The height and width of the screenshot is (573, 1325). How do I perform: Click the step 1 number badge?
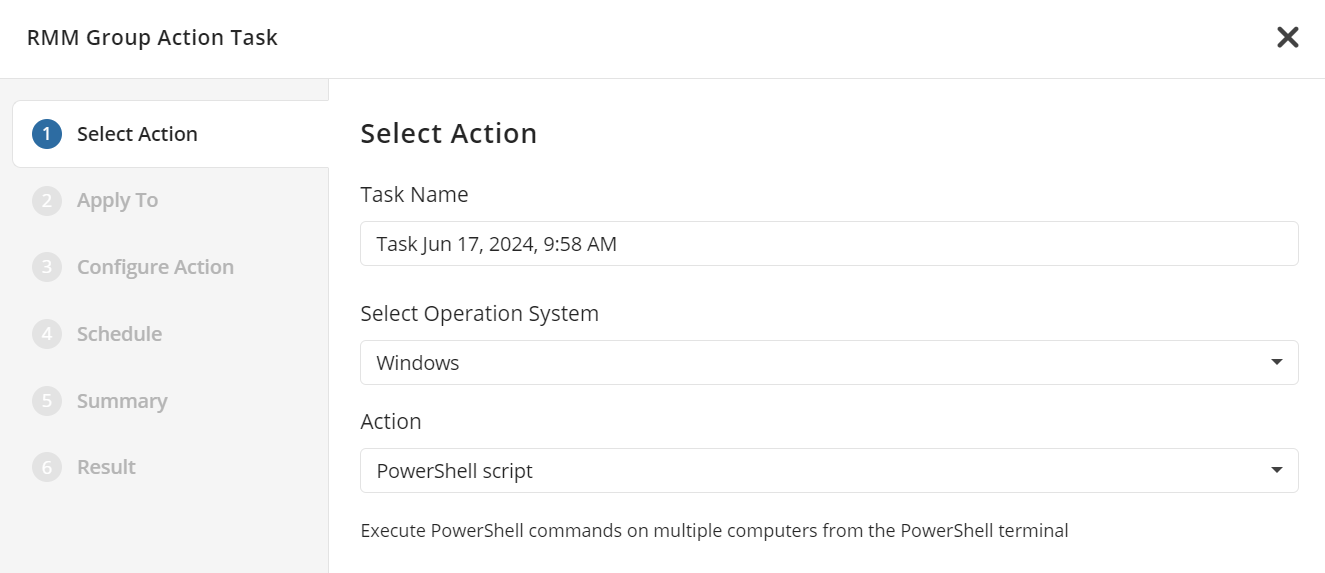[47, 134]
